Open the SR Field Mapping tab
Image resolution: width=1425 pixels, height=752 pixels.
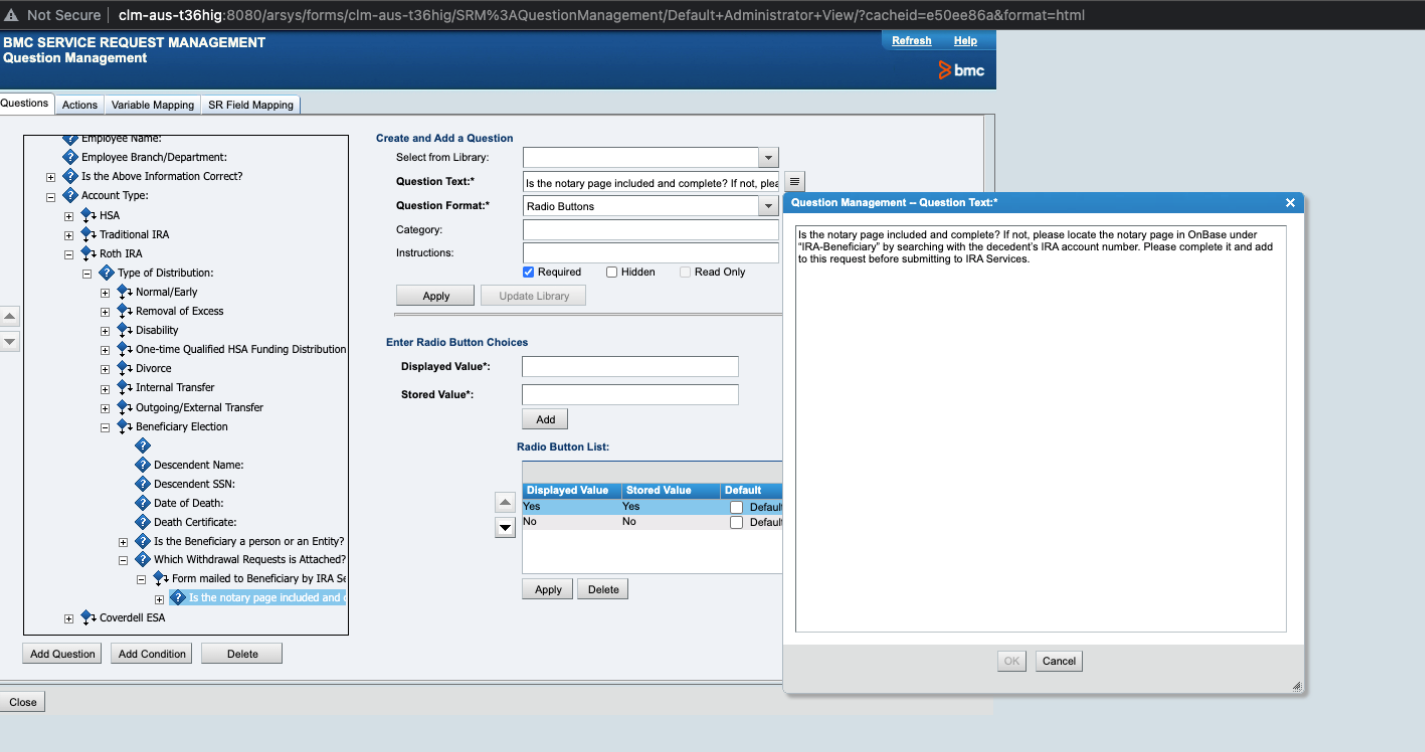coord(251,105)
